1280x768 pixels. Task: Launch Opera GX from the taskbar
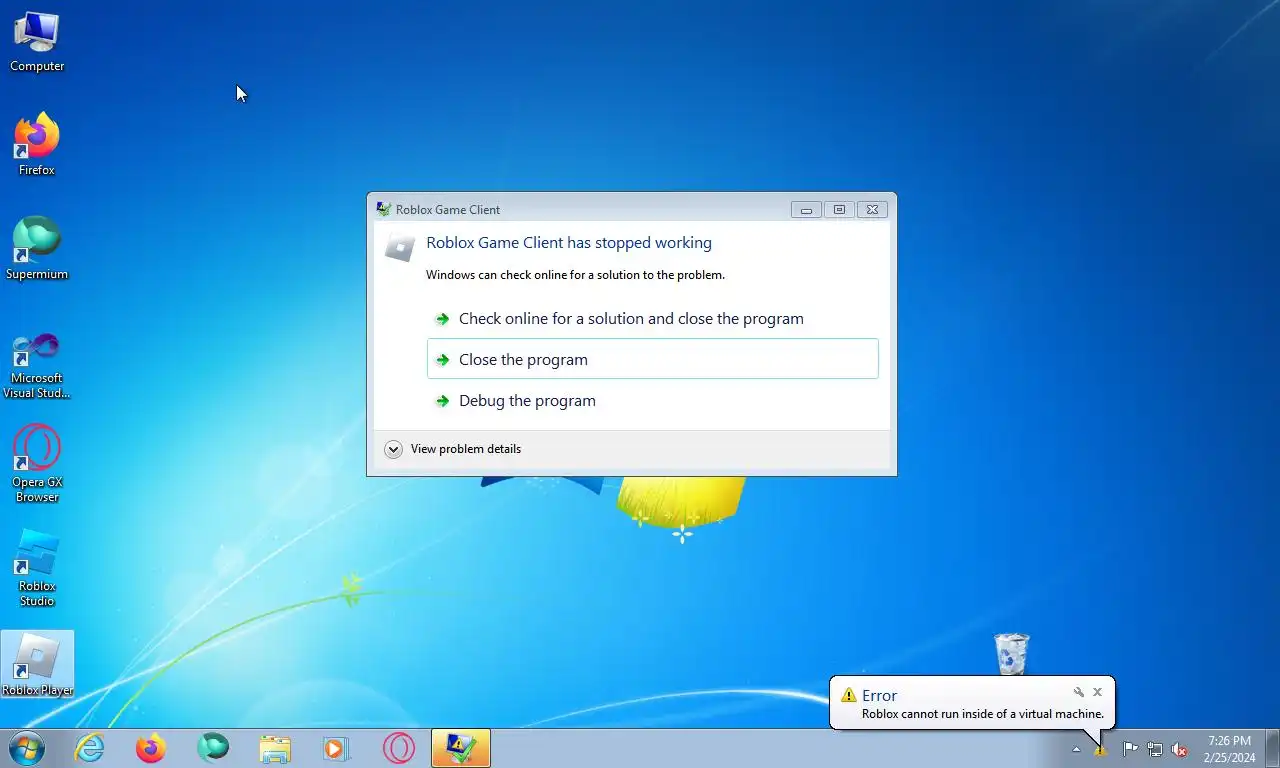coord(398,748)
